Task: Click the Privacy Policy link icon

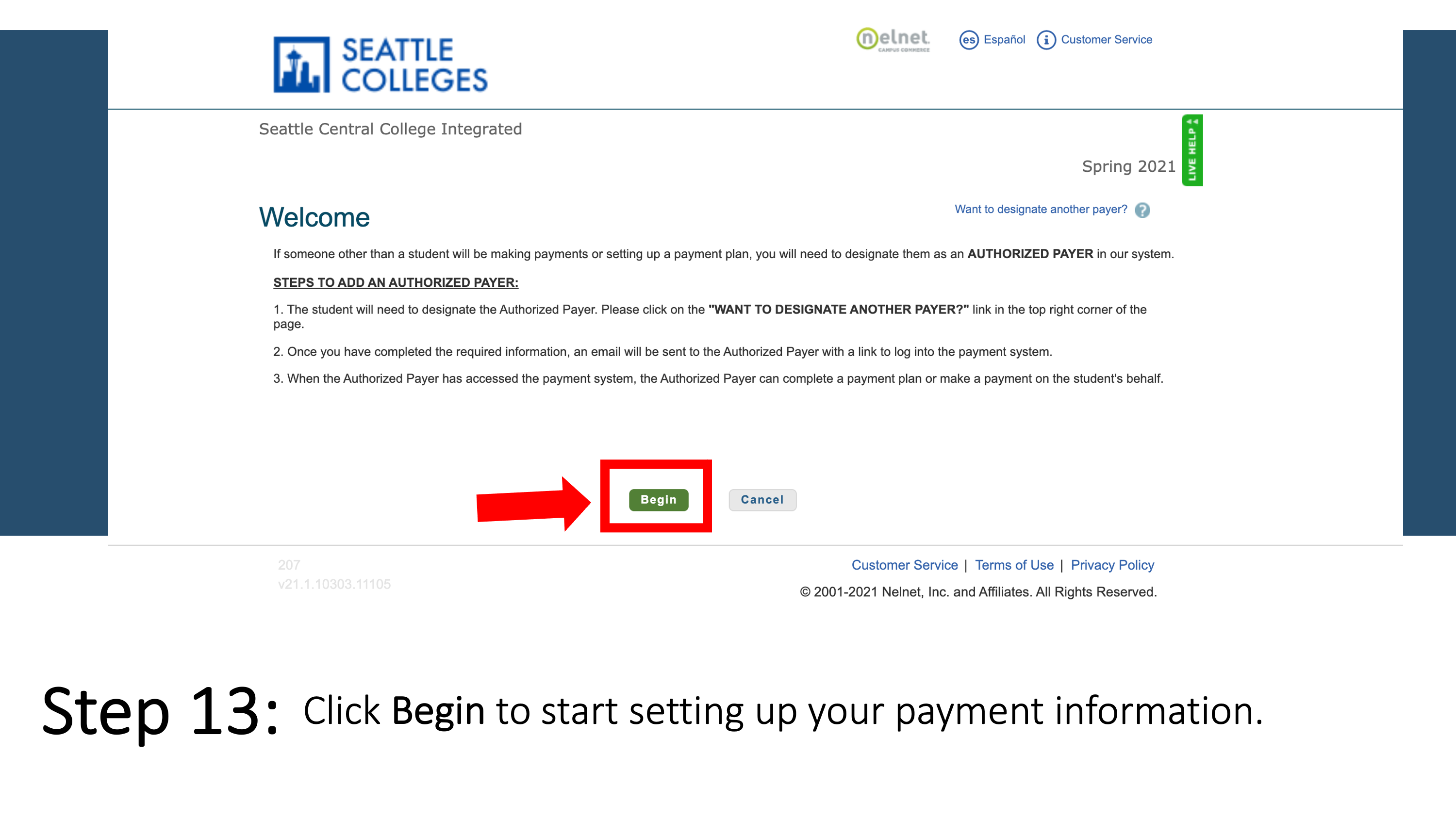Action: point(1112,565)
